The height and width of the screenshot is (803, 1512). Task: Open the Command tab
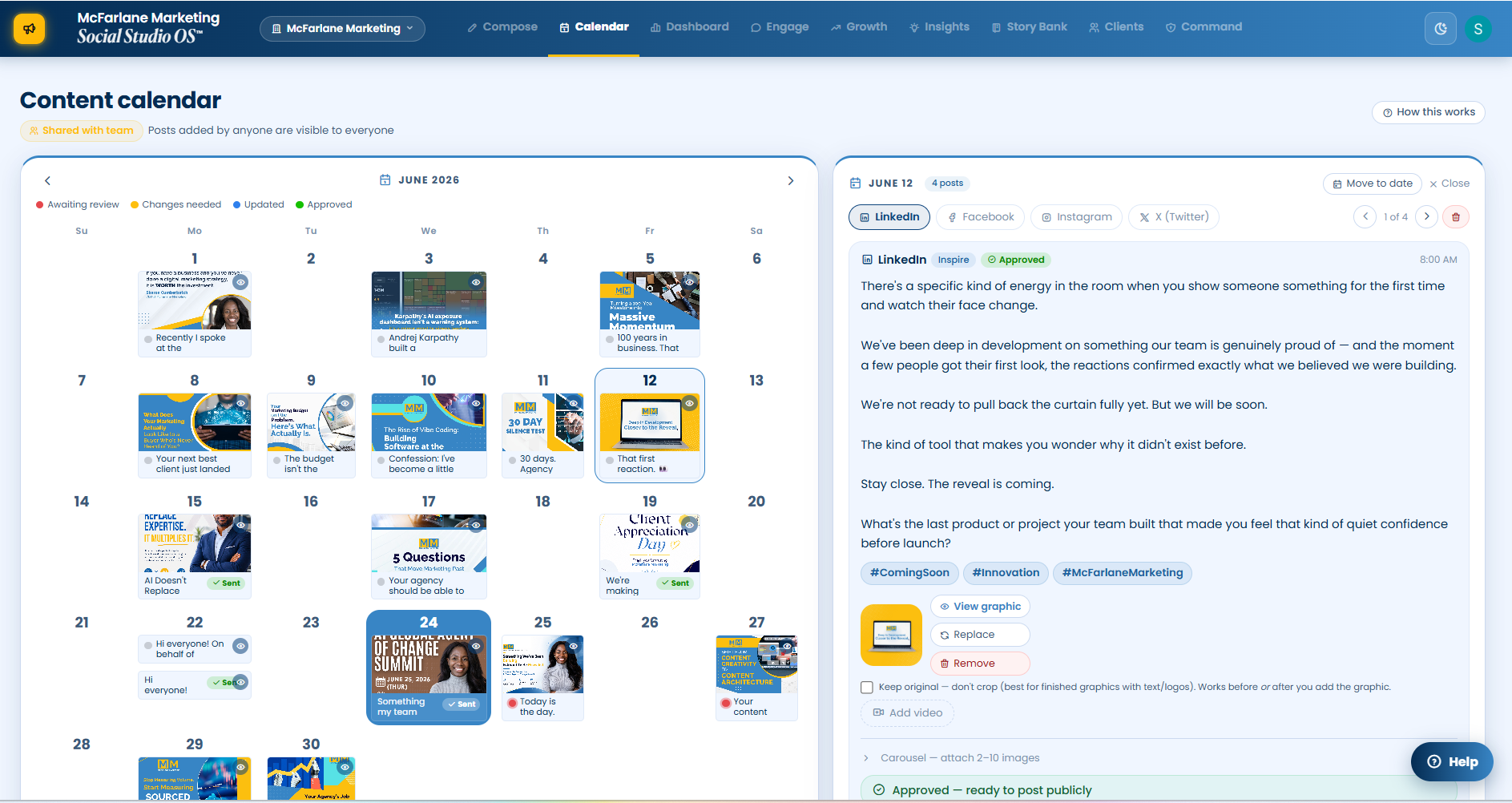click(x=1204, y=27)
